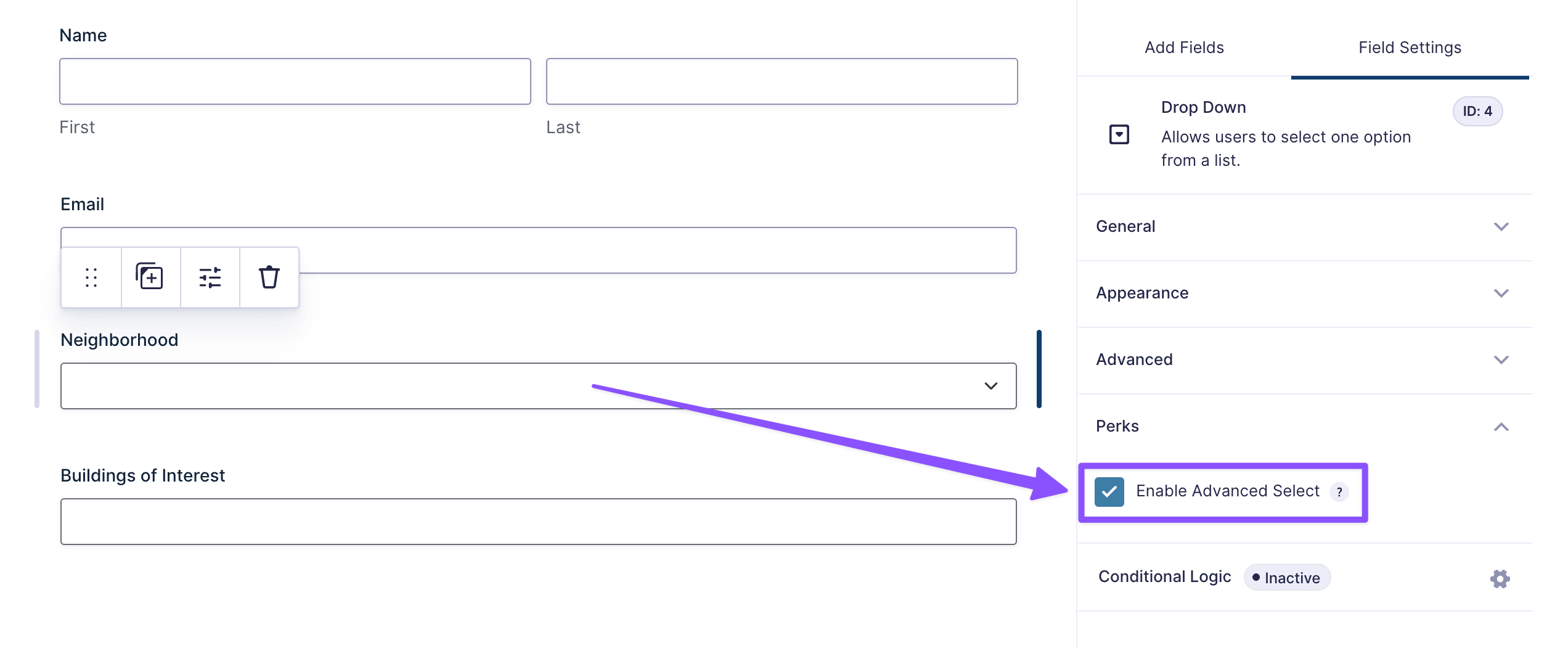1568x648 pixels.
Task: Open Conditional Logic gear settings
Action: coord(1500,578)
